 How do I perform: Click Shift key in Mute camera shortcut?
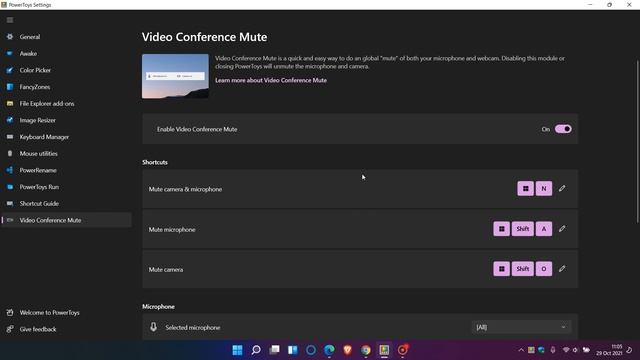tap(522, 269)
